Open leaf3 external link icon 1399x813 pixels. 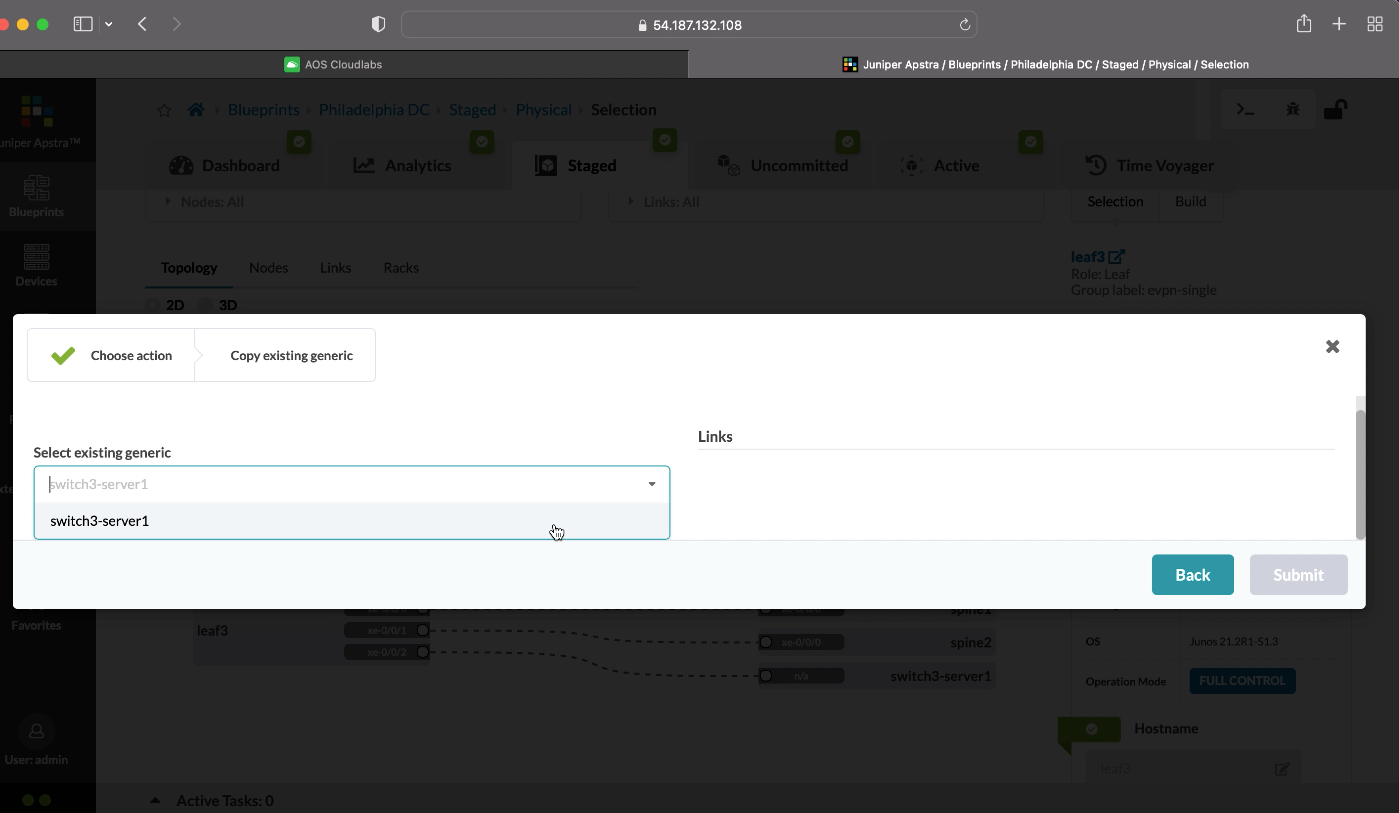(x=1117, y=258)
